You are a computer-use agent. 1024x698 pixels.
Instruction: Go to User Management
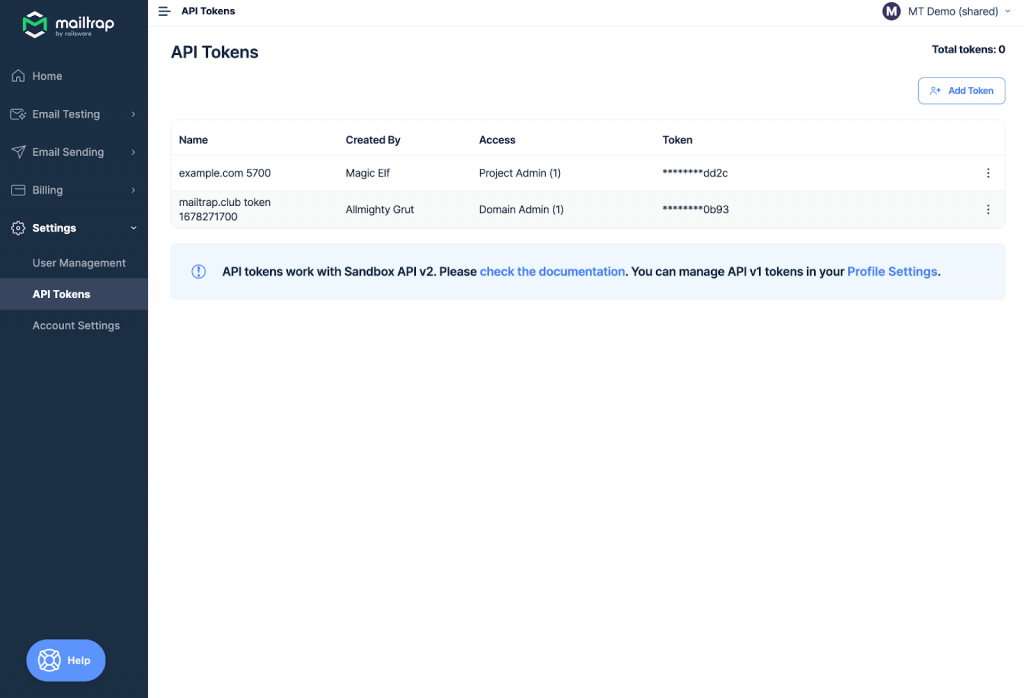(80, 262)
